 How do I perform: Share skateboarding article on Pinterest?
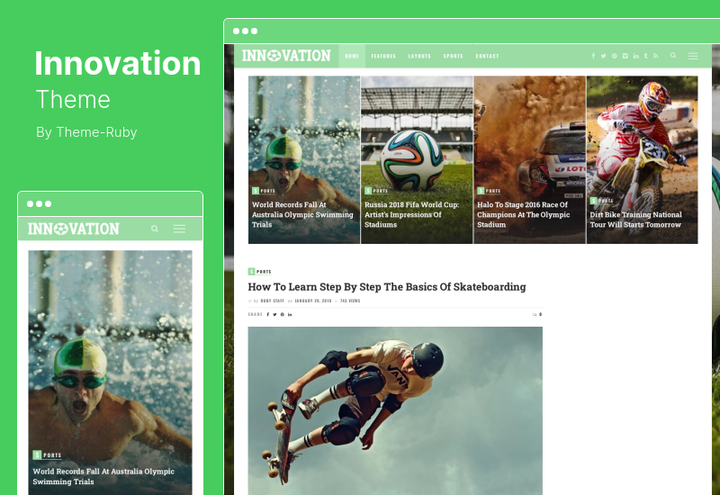coord(282,315)
